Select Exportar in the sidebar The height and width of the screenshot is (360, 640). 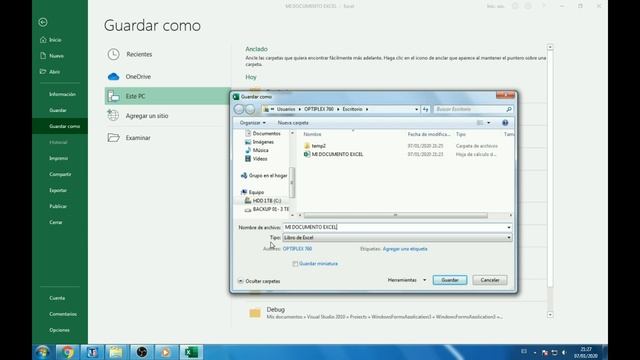coord(58,190)
